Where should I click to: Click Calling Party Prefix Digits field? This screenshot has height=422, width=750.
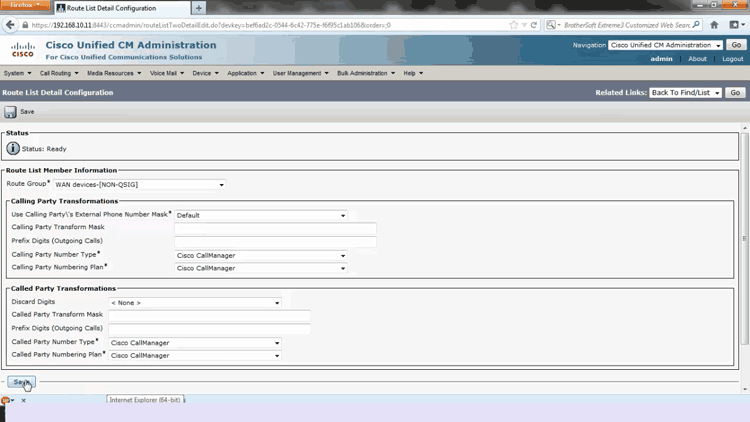point(275,242)
